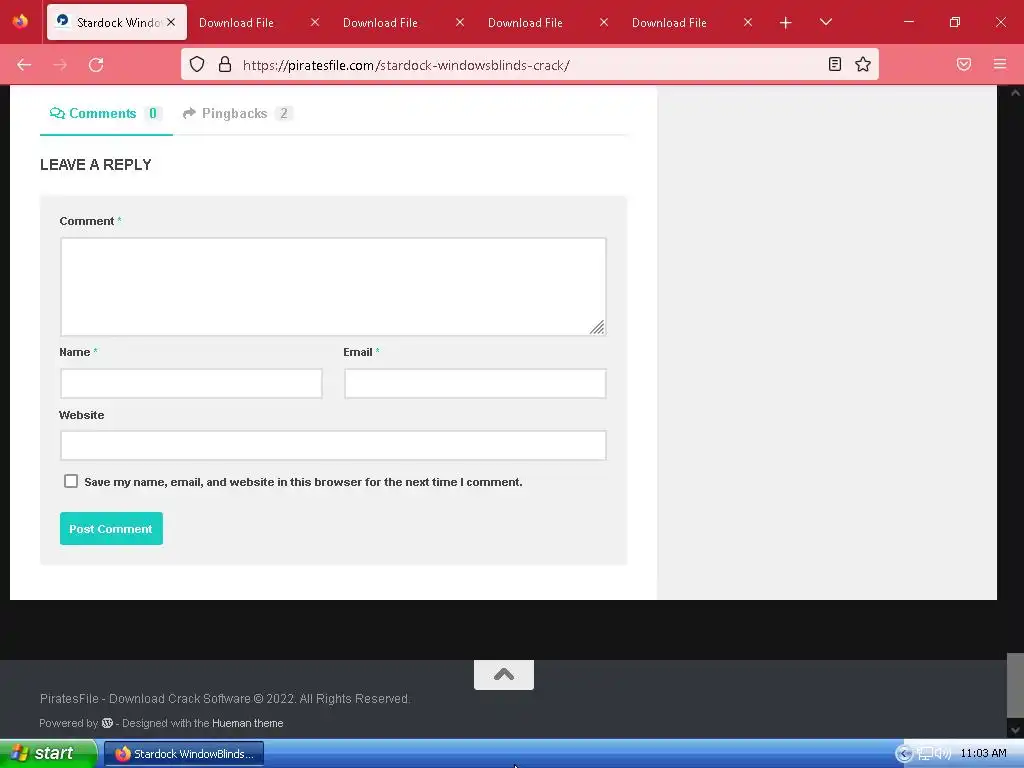Click inside the Comment text area
This screenshot has height=768, width=1024.
coord(333,287)
